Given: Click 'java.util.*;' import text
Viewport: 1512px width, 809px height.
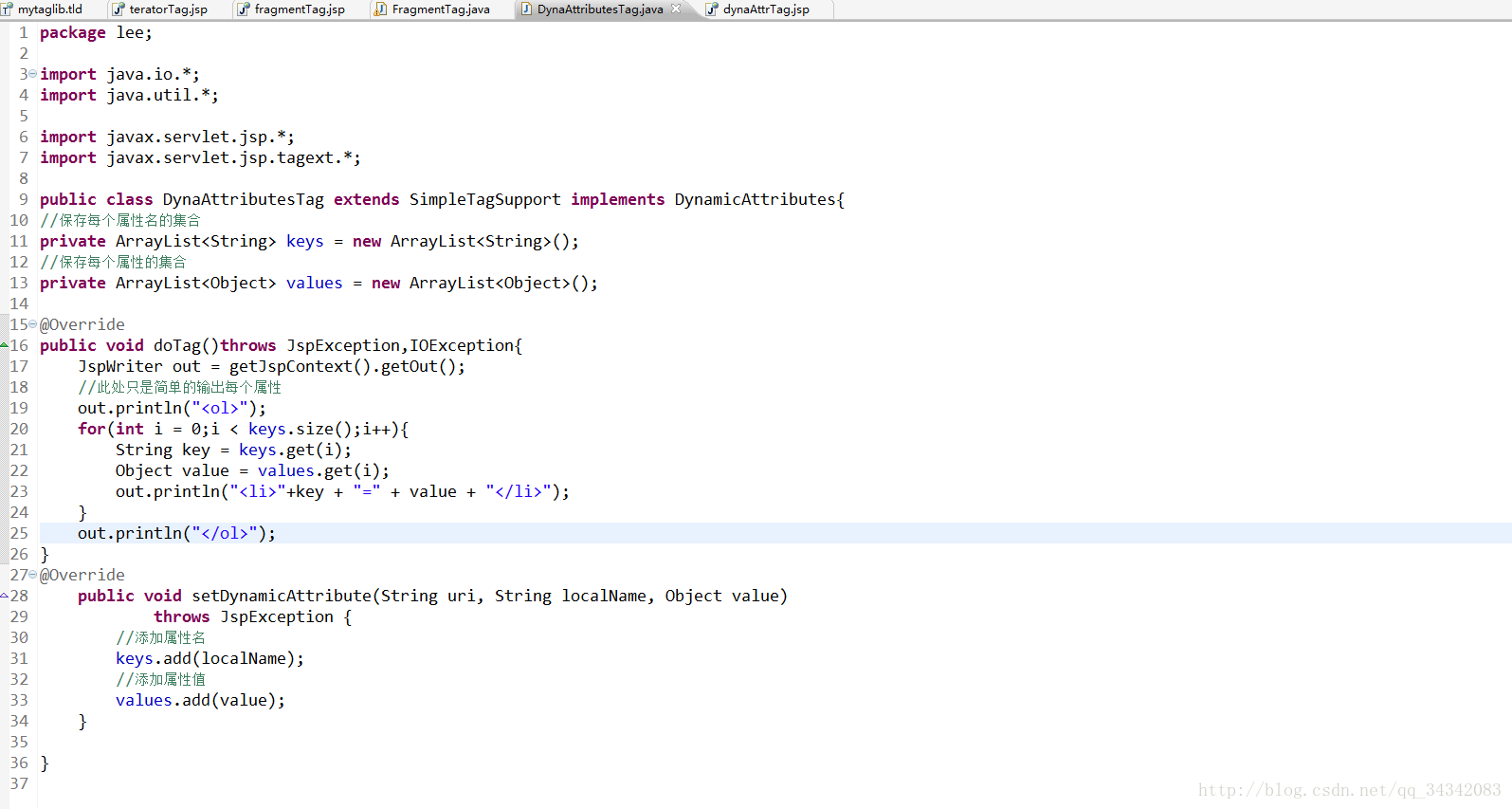Looking at the screenshot, I should 163,95.
